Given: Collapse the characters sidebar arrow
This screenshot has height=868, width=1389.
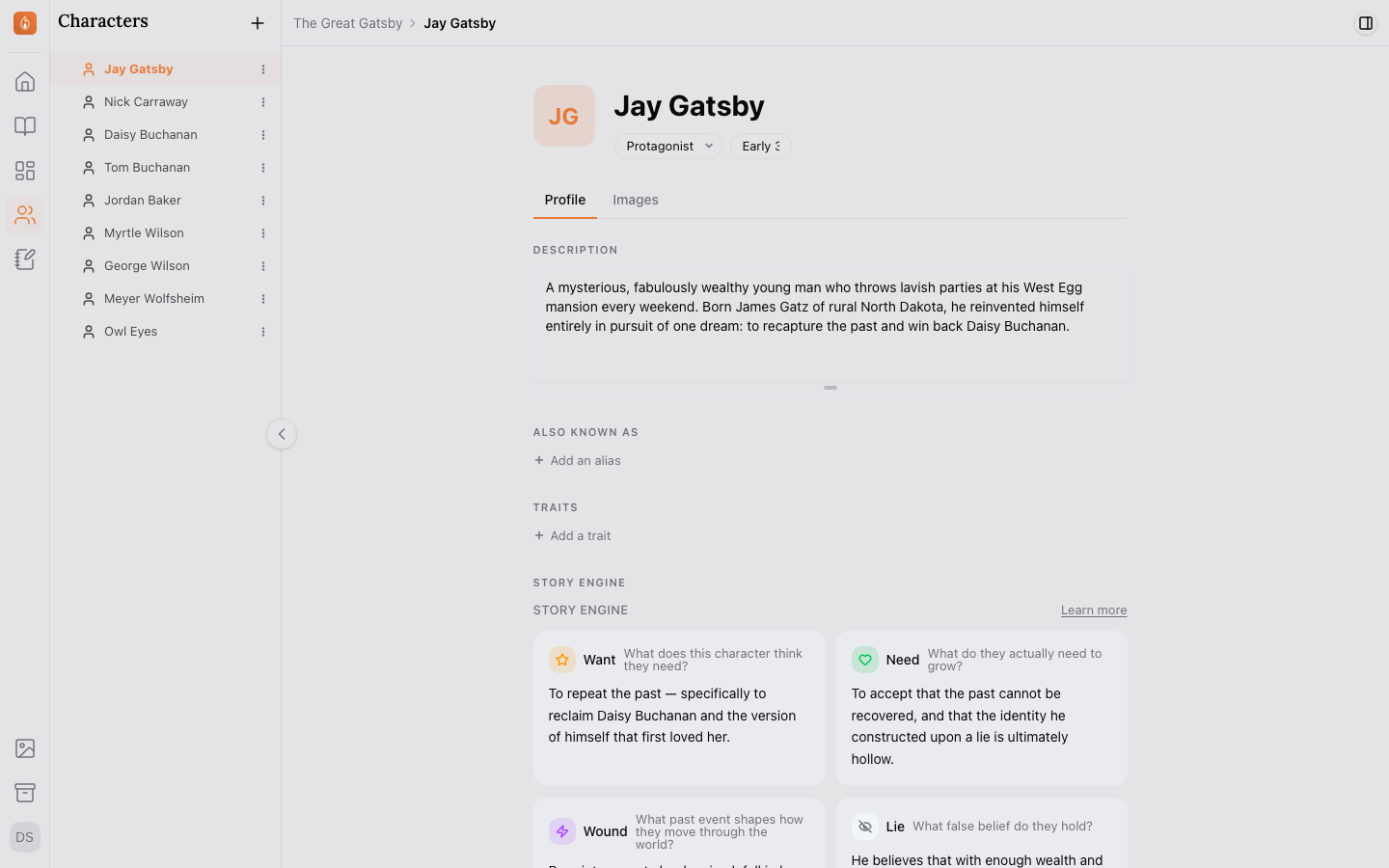Looking at the screenshot, I should coord(282,434).
